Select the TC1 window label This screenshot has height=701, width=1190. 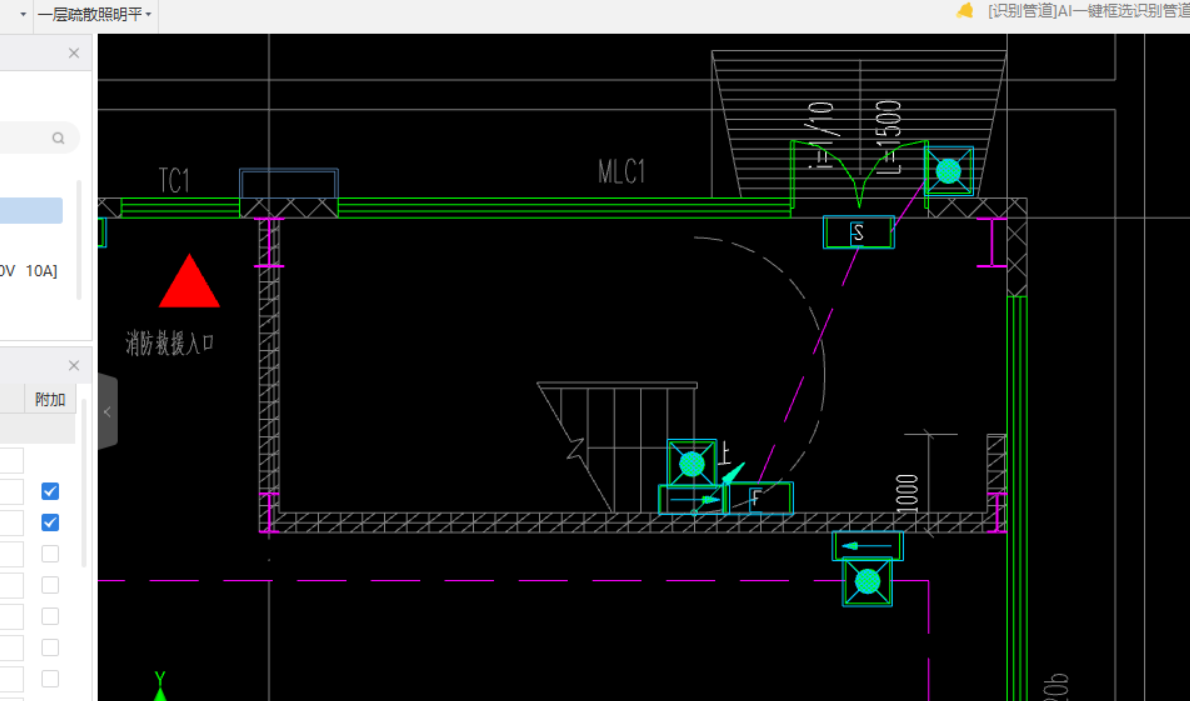pos(174,181)
